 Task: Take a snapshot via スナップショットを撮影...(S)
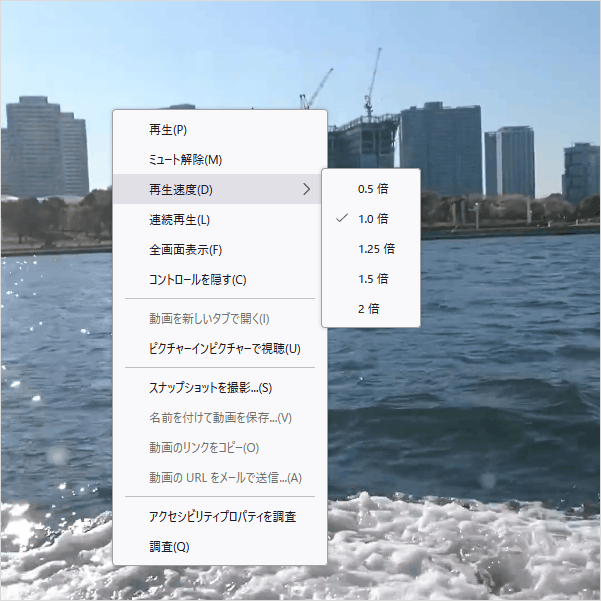[220, 388]
